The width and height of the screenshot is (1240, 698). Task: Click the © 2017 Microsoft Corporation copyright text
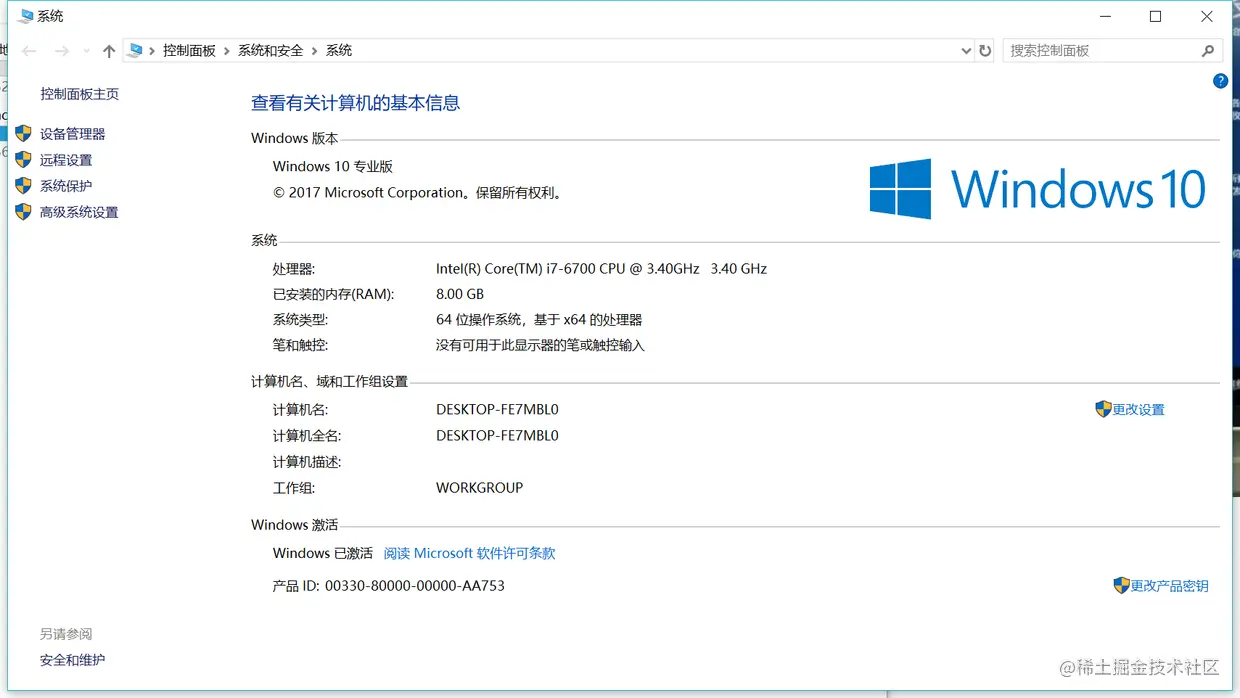click(417, 193)
